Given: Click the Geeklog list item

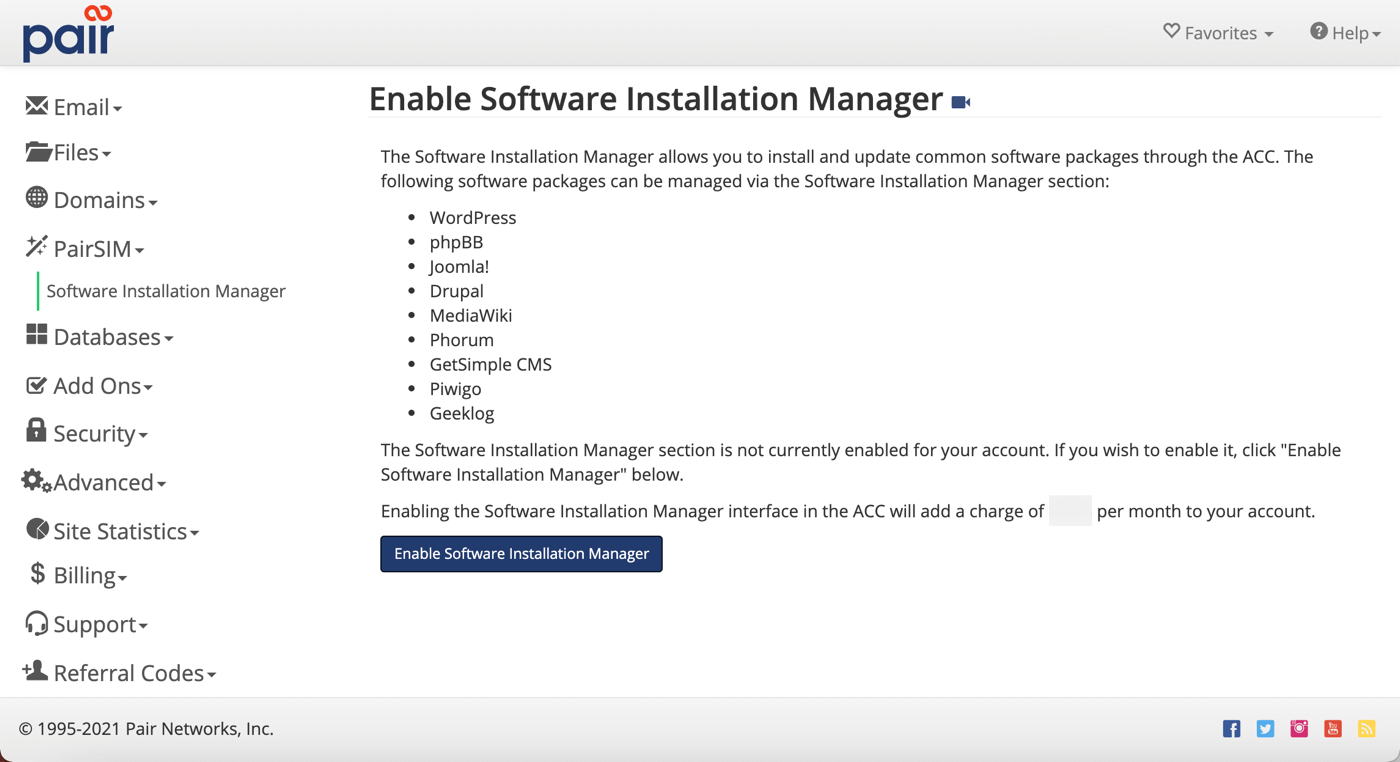Looking at the screenshot, I should coord(462,413).
